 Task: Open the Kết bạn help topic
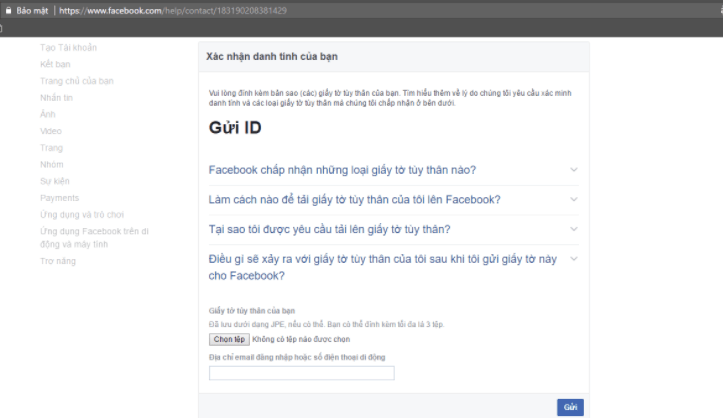55,64
